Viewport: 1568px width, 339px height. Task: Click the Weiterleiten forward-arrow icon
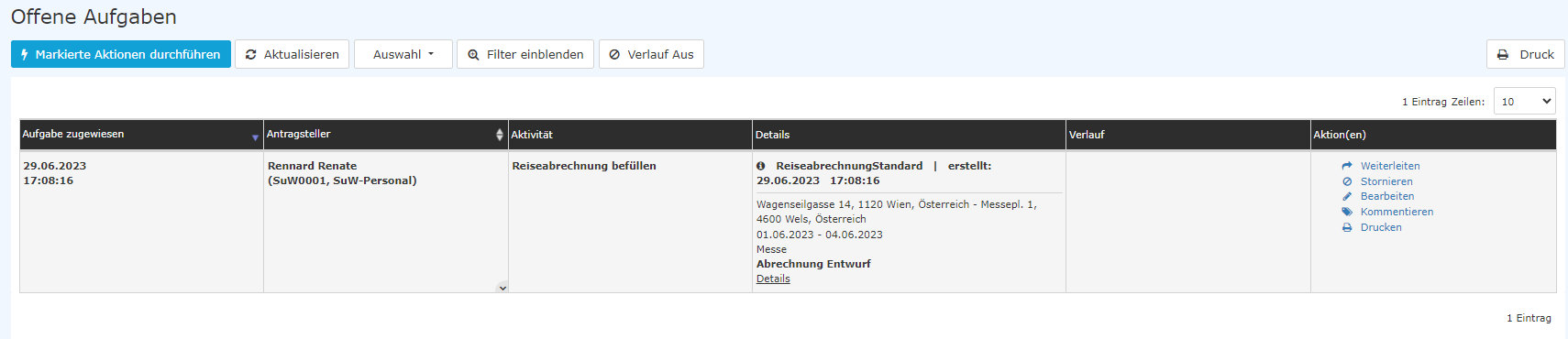coord(1347,166)
